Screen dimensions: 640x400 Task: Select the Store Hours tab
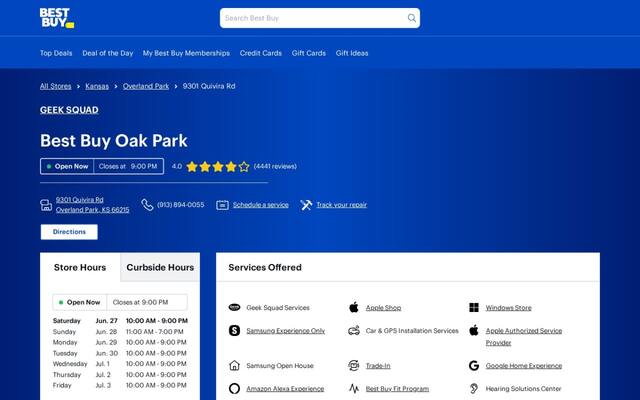click(80, 267)
